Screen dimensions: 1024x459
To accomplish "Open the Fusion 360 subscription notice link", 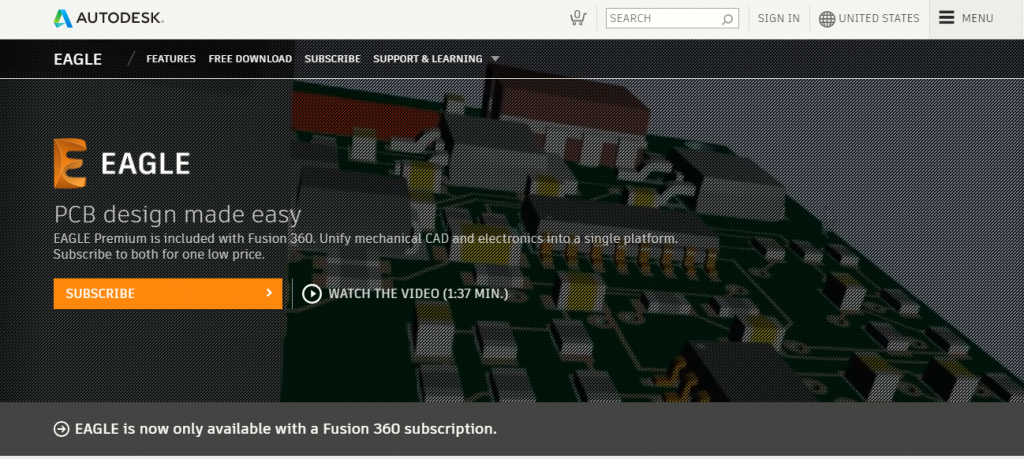I will [286, 429].
